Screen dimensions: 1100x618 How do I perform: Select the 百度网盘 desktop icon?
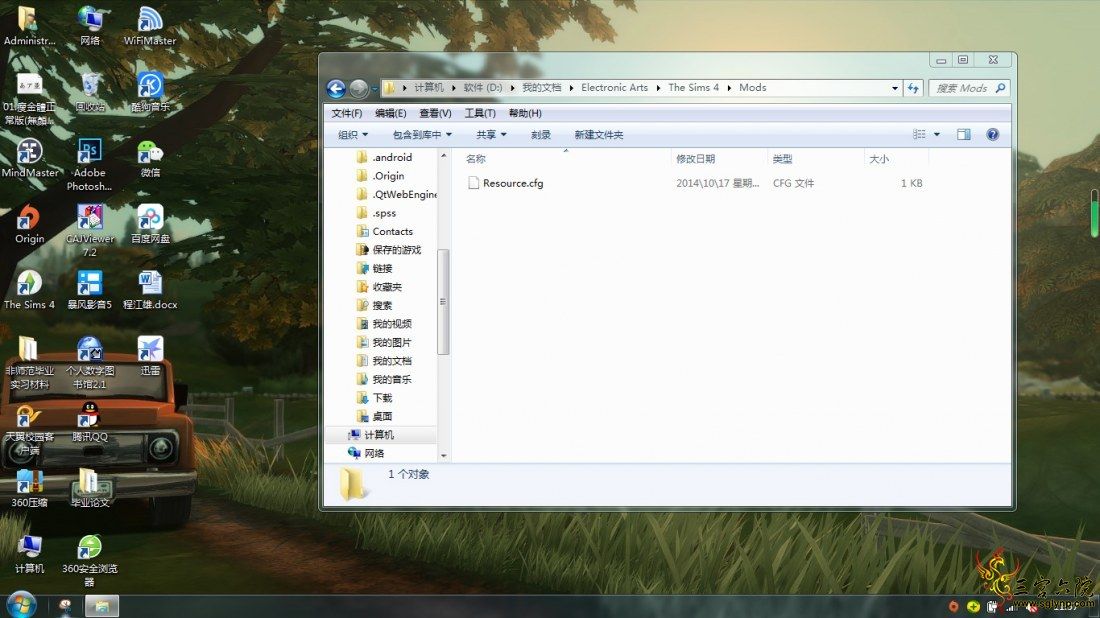tap(150, 224)
